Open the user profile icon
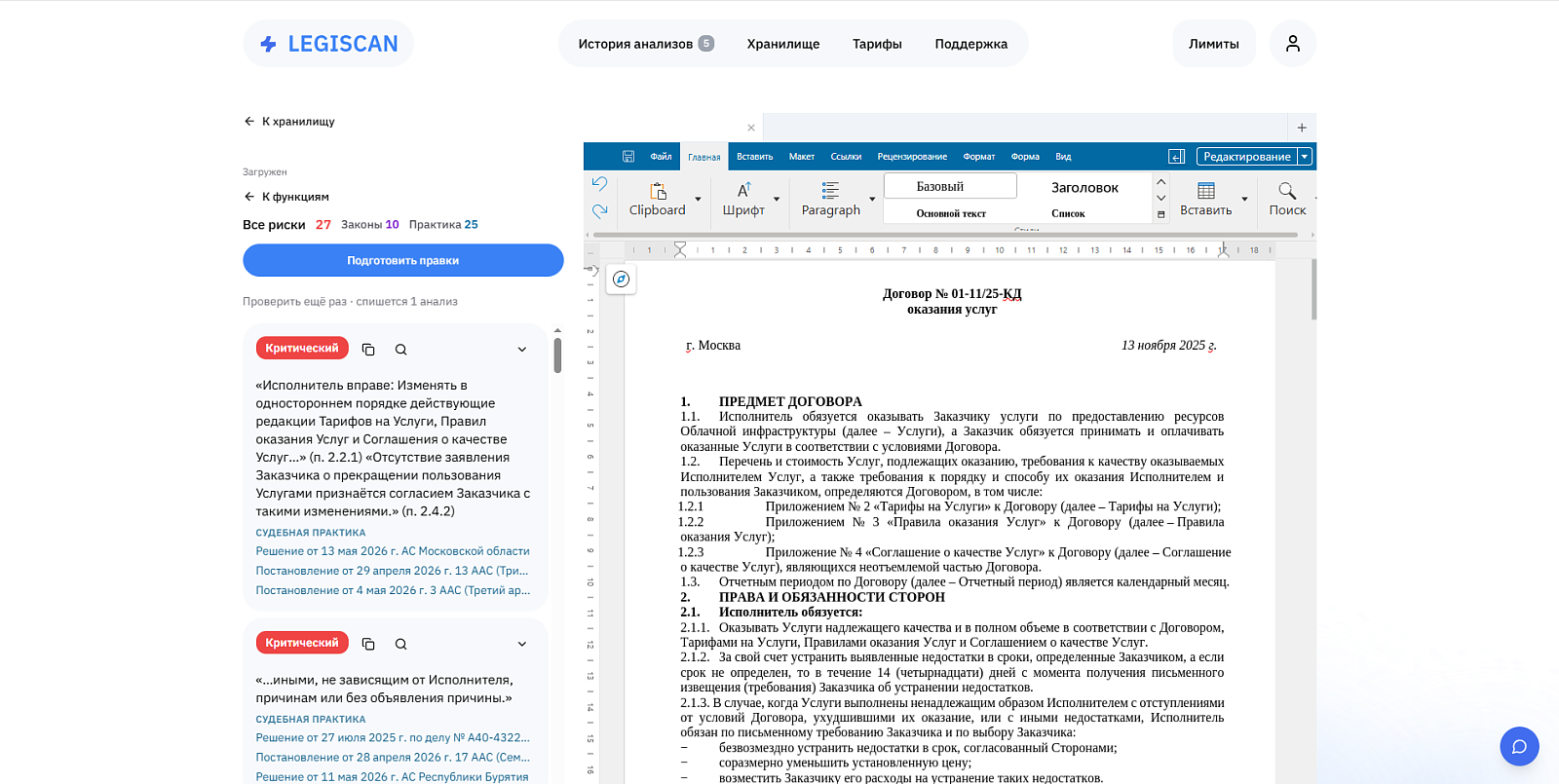The height and width of the screenshot is (784, 1559). coord(1293,44)
